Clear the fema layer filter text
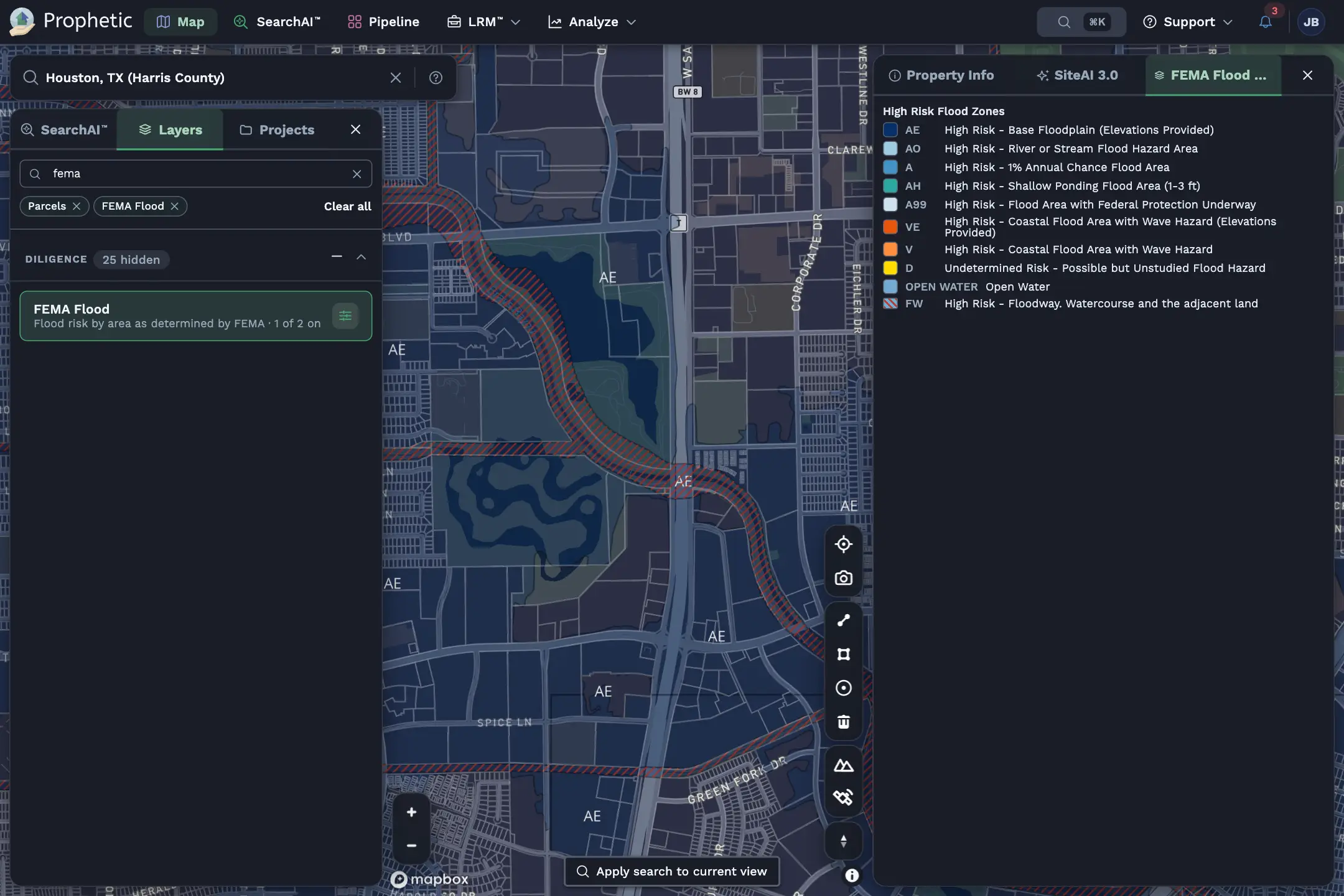 (357, 174)
